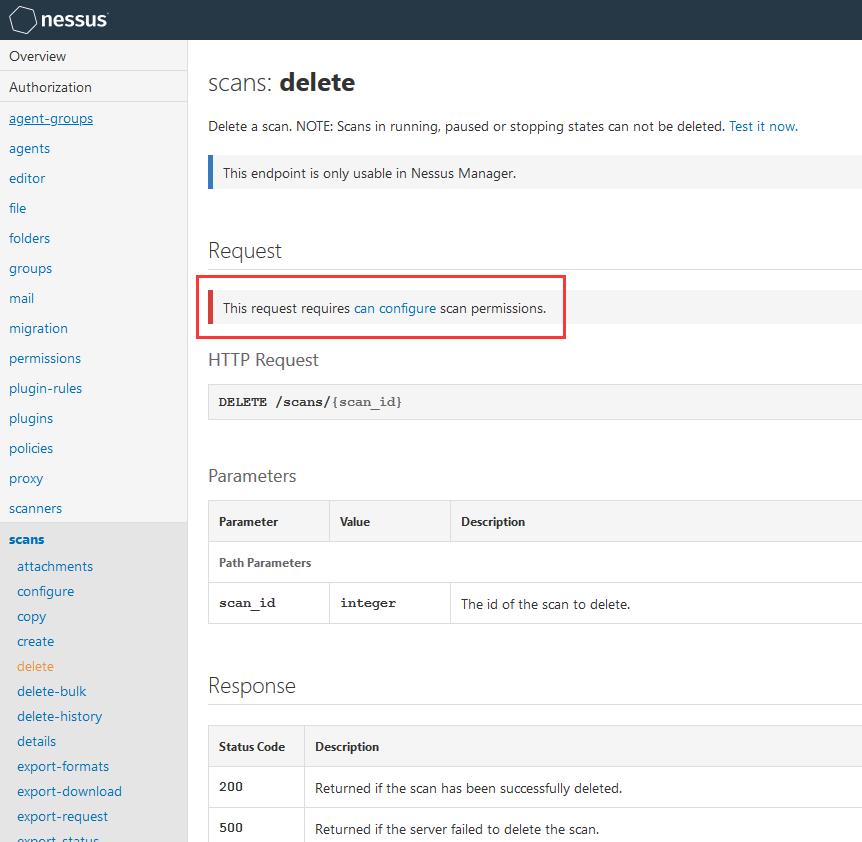The width and height of the screenshot is (862, 842).
Task: Open the Overview page
Action: pos(37,56)
